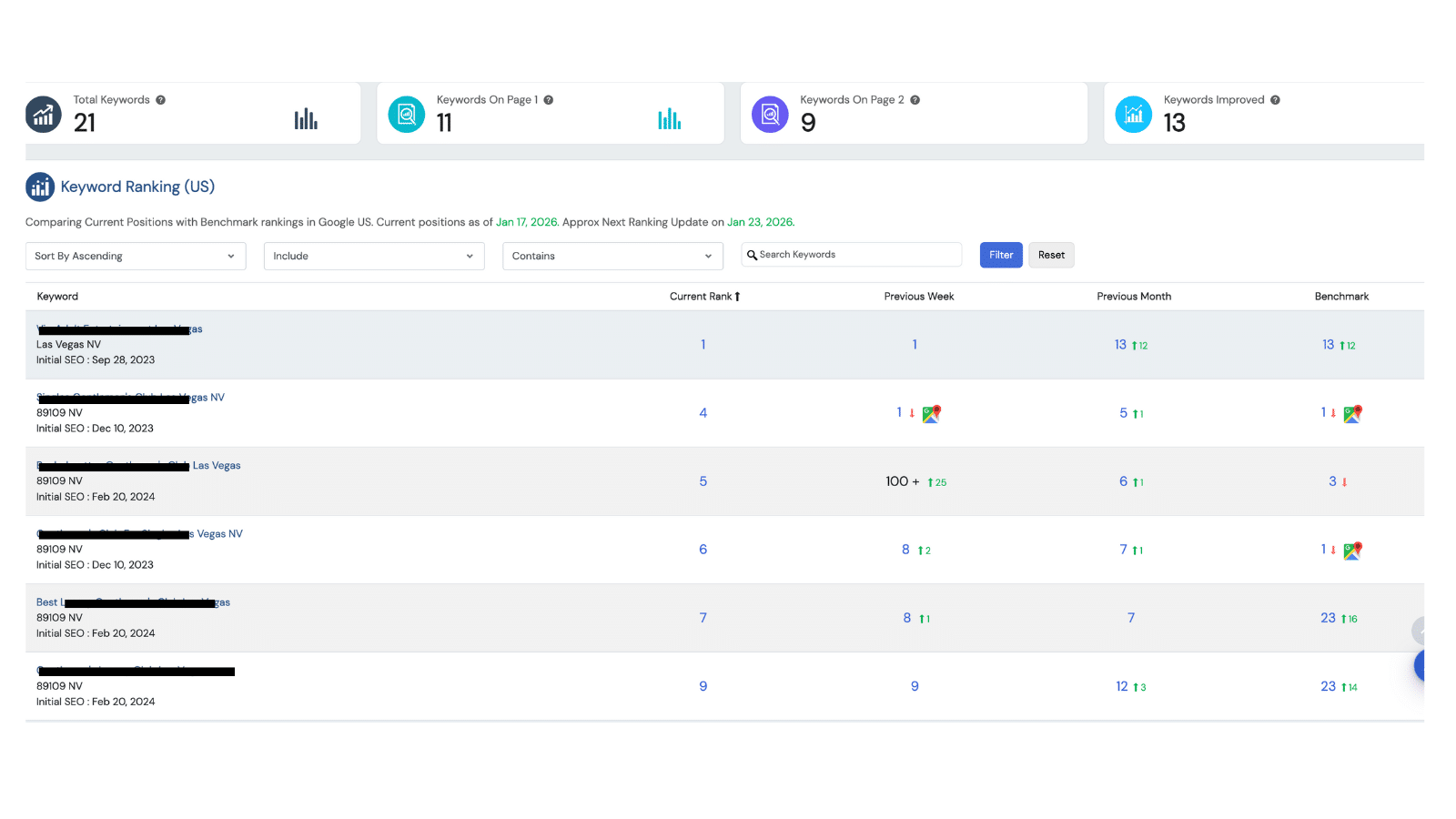Open the keyword link ending in 'gas NV'
This screenshot has width=1456, height=819.
(130, 398)
